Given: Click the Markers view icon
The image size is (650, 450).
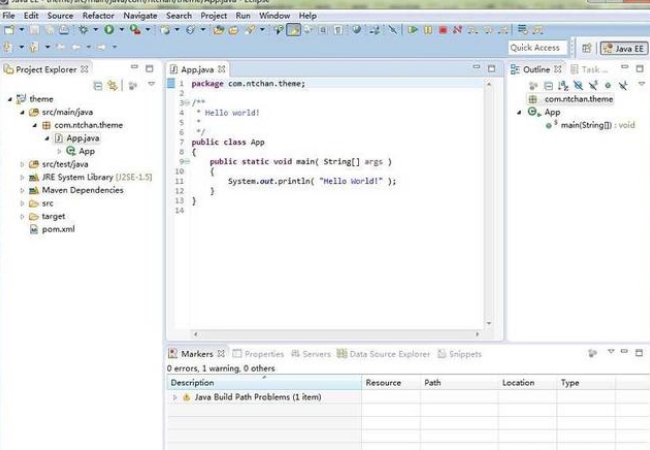Looking at the screenshot, I should coord(173,354).
